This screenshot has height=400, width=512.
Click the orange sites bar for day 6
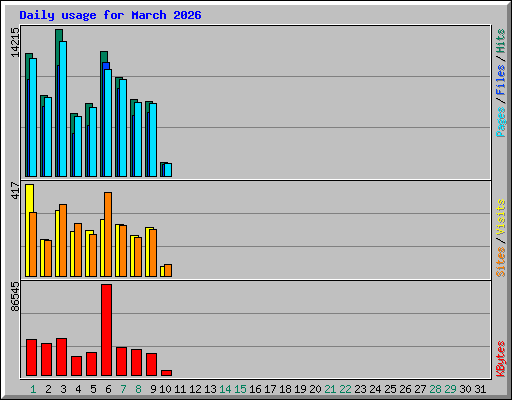coord(108,234)
